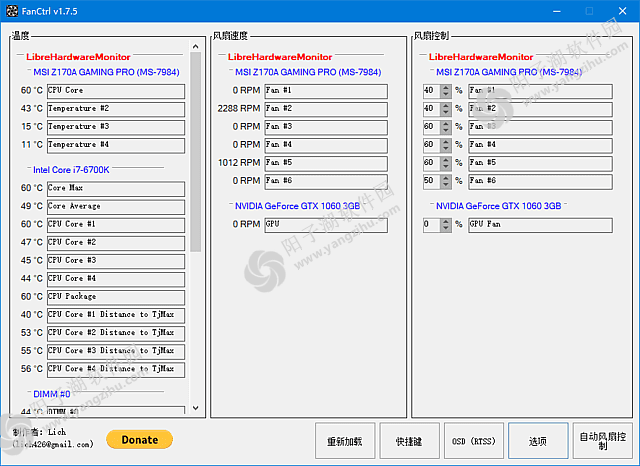Edit the CPU Package name field

point(116,297)
